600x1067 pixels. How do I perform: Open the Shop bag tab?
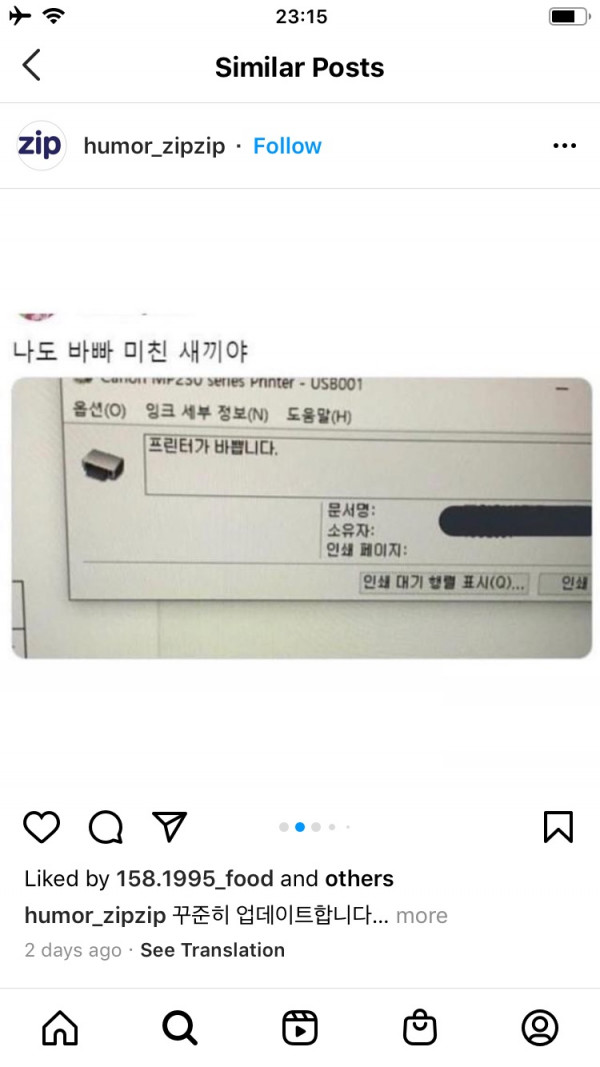[420, 1027]
